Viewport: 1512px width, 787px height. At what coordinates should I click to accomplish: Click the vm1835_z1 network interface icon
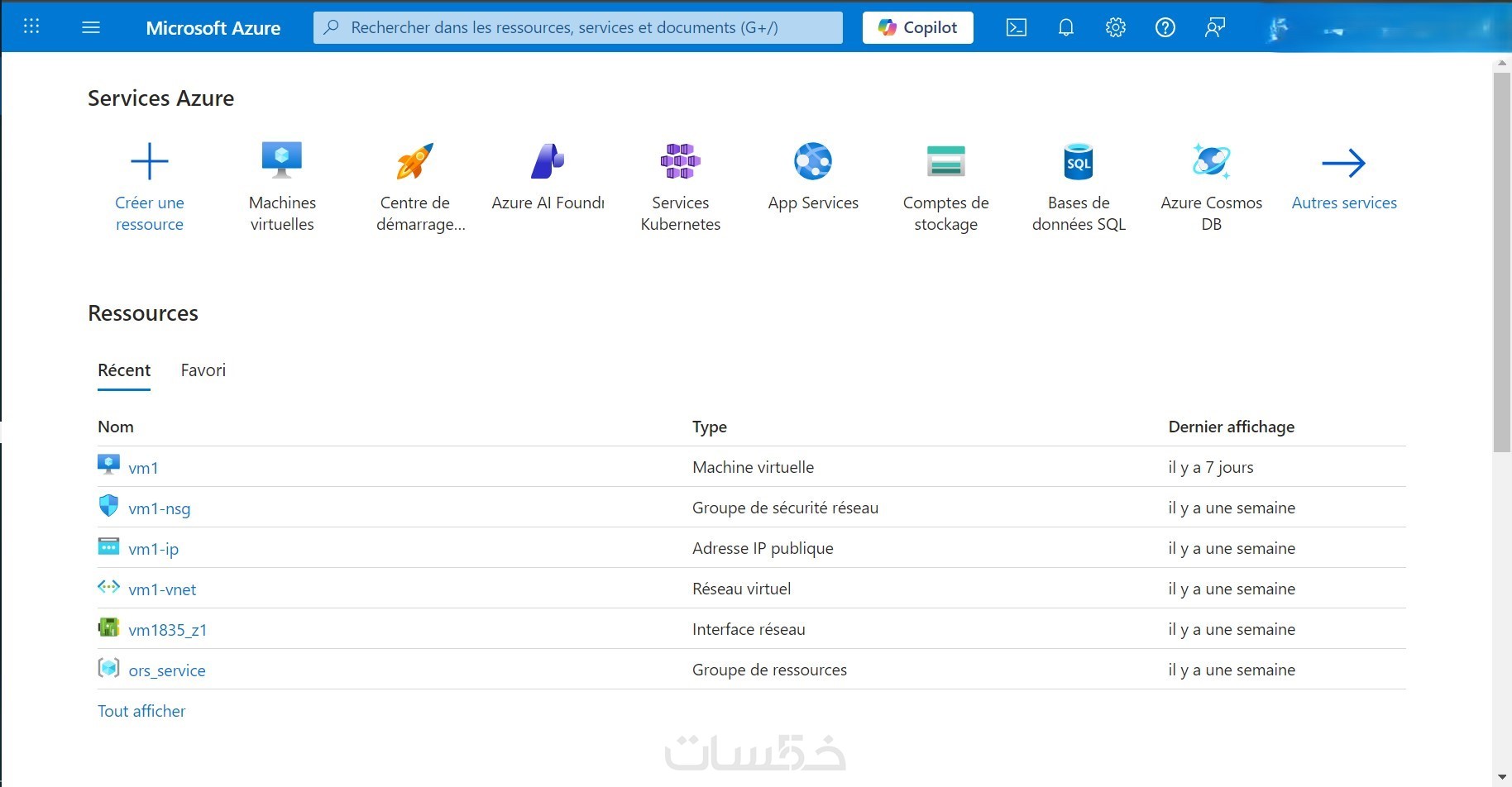(x=108, y=627)
